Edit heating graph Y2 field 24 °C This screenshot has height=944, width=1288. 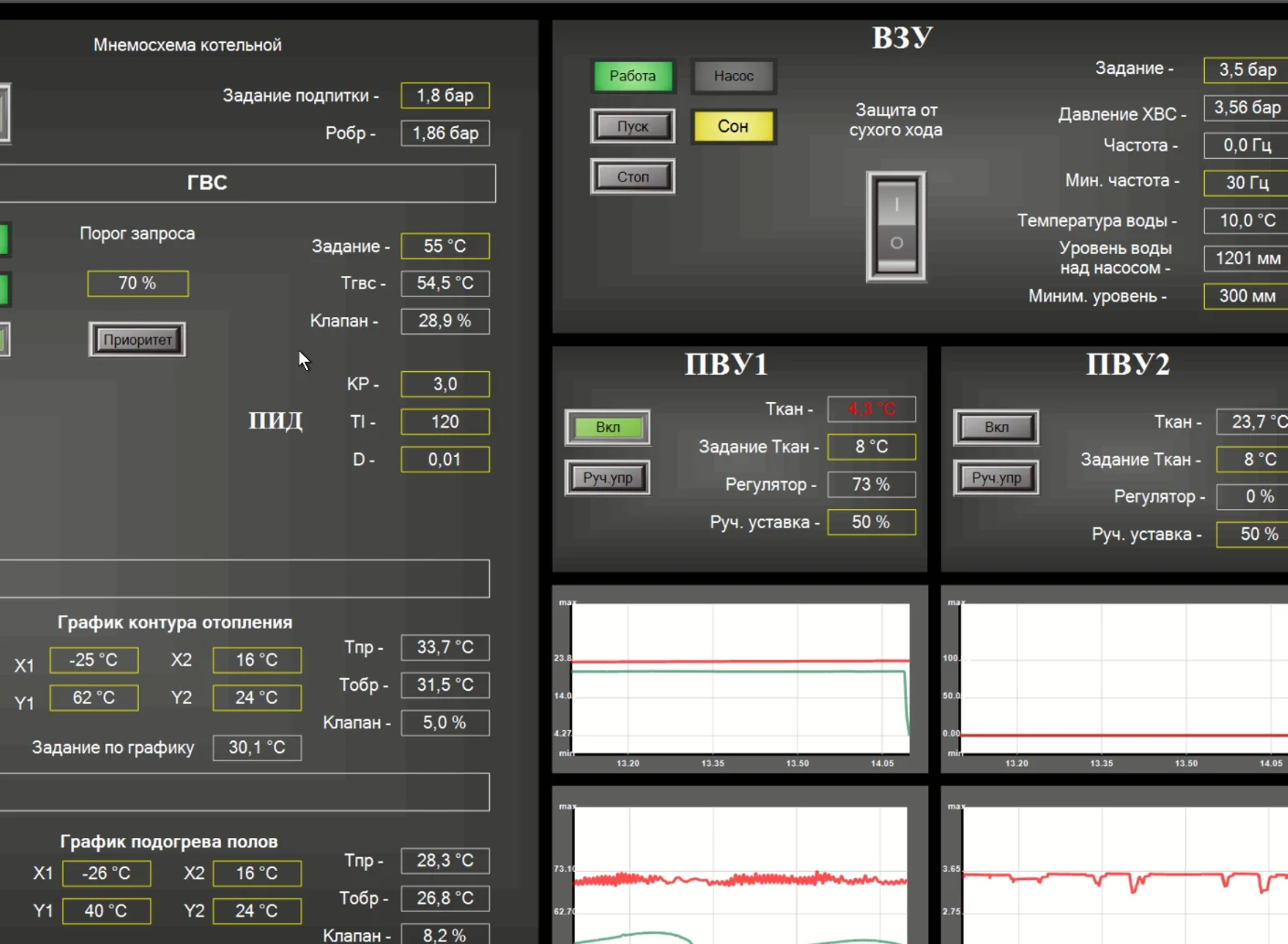[x=257, y=697]
